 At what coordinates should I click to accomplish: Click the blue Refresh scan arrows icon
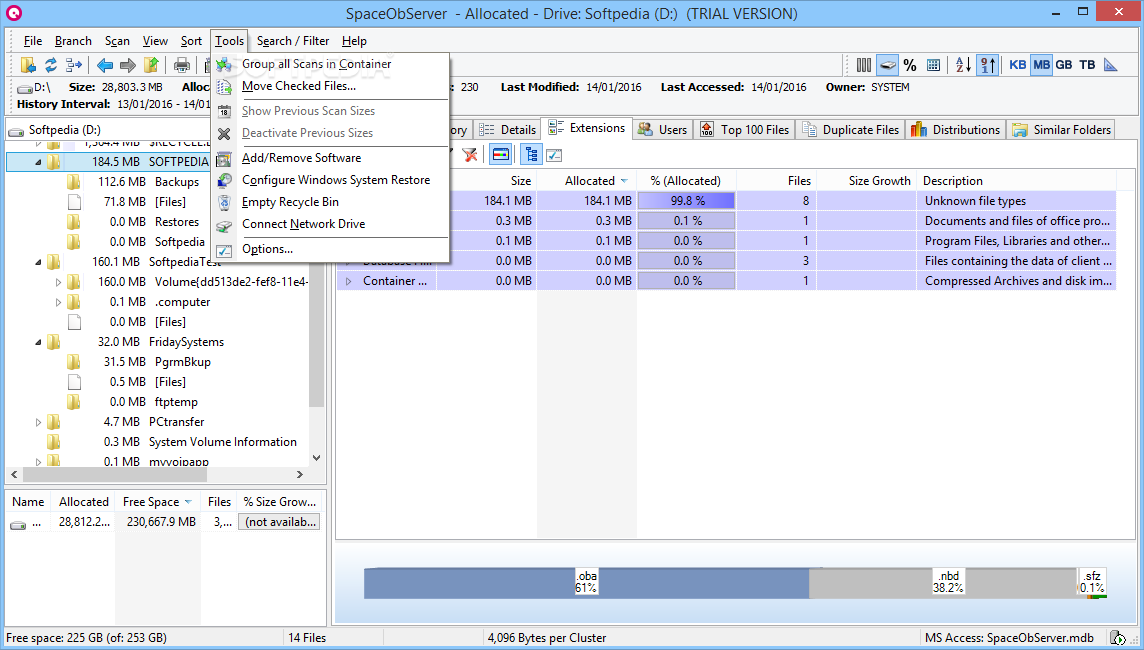coord(51,65)
